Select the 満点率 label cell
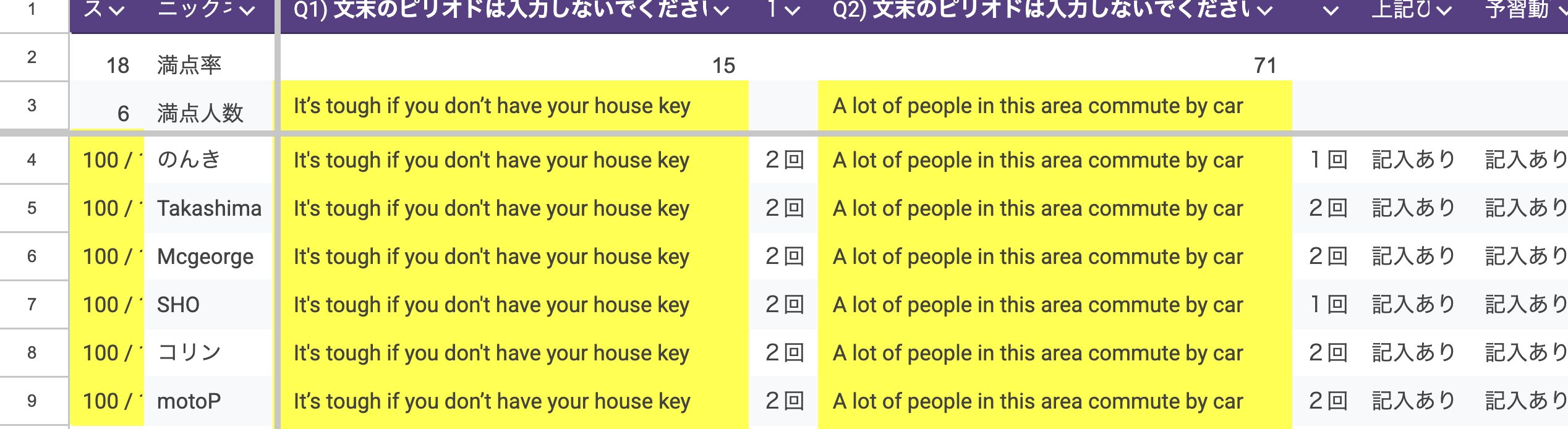Screen dimensions: 1568x429 [x=209, y=65]
